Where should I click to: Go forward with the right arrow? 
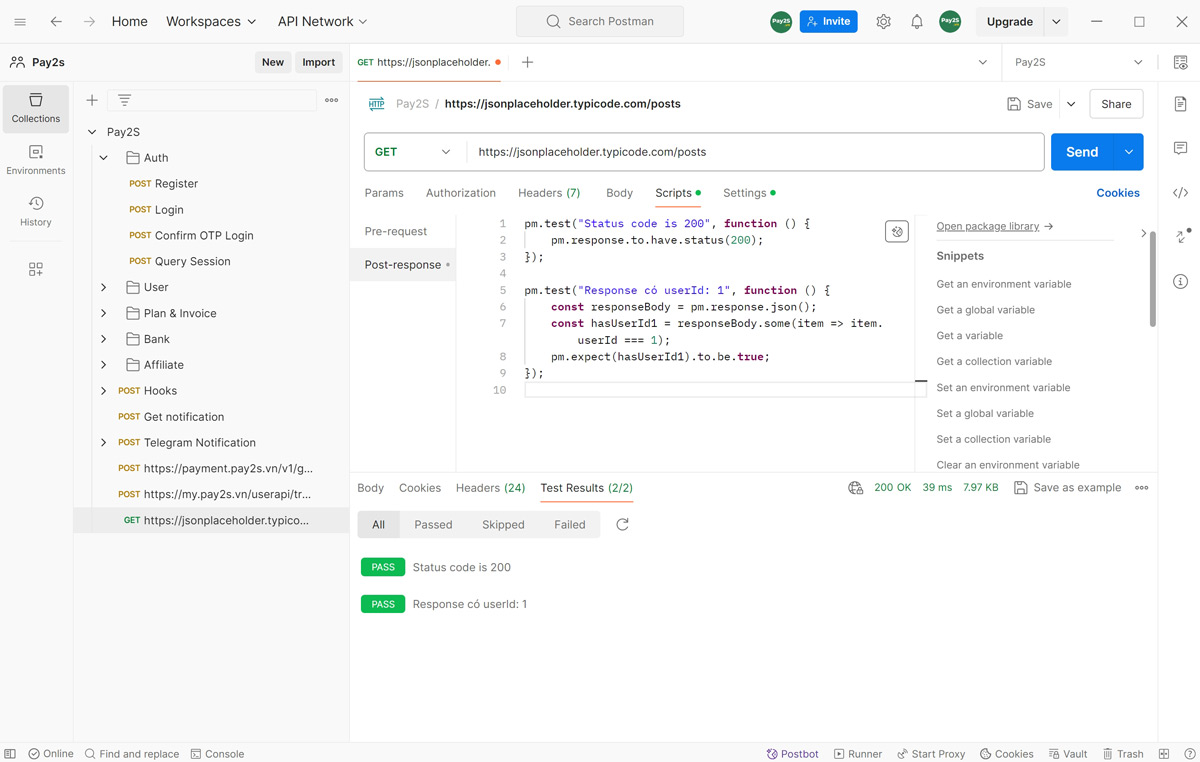90,21
